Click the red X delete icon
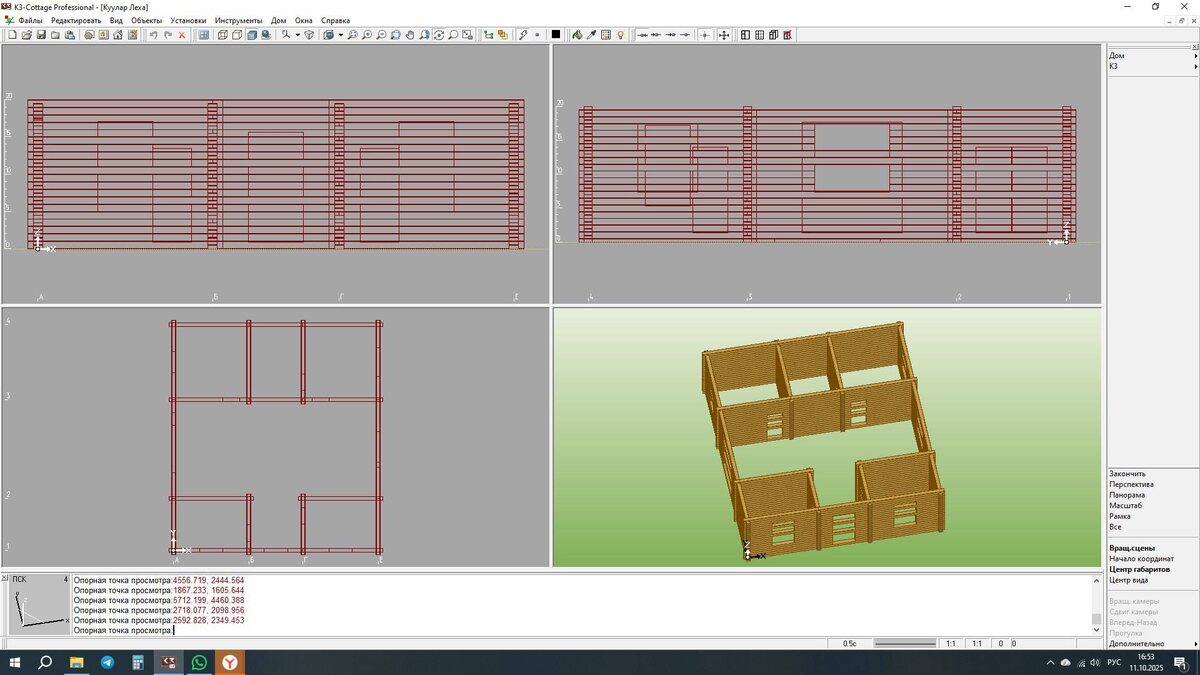Image resolution: width=1200 pixels, height=675 pixels. click(x=182, y=34)
